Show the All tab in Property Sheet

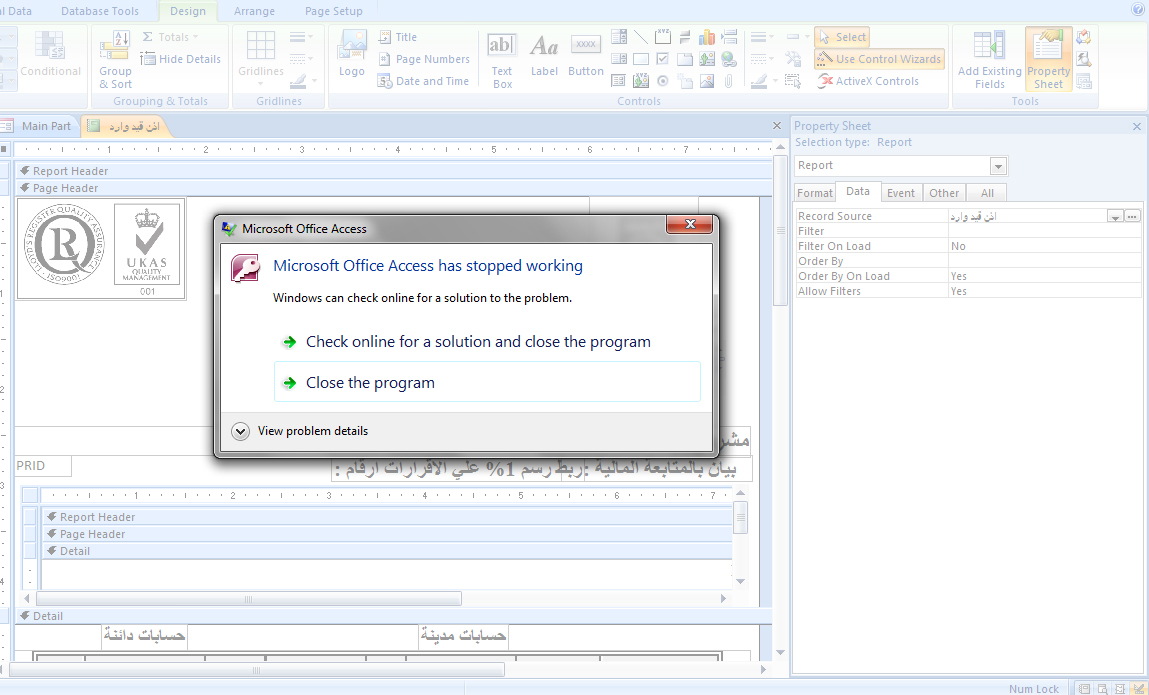(987, 193)
